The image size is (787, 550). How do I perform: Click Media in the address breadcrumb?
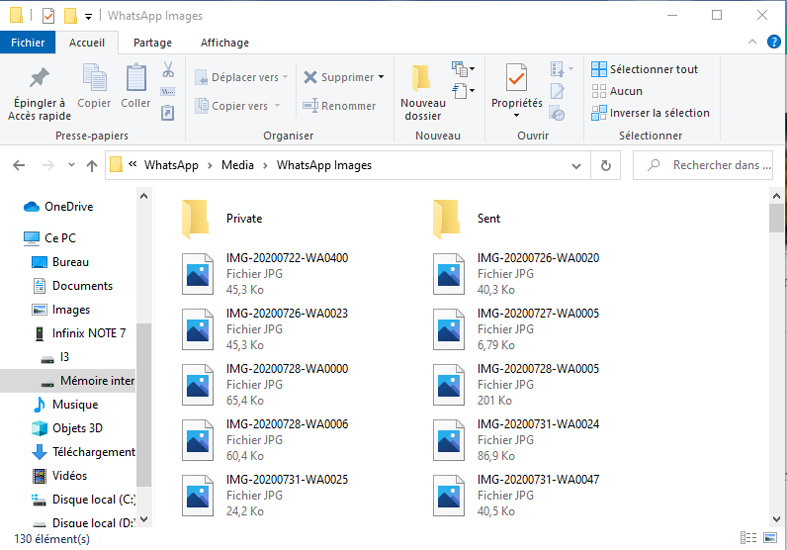point(237,165)
